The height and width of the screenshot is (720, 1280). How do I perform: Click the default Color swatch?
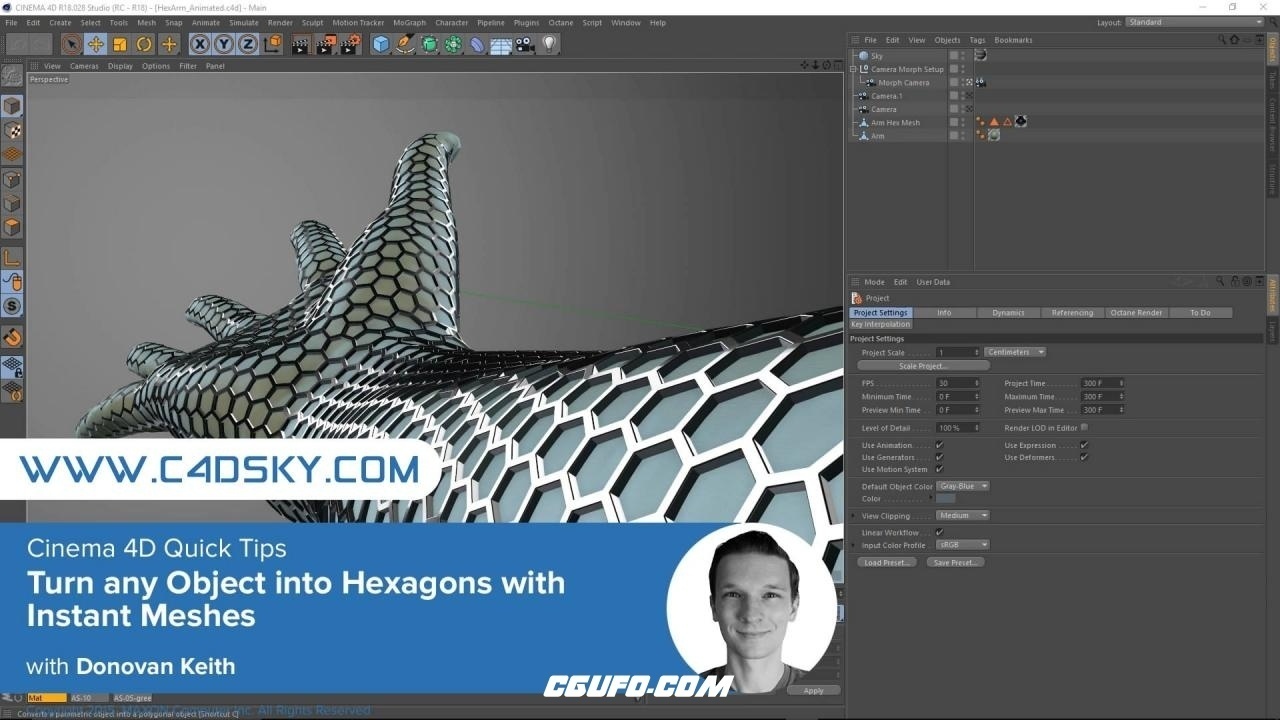pos(946,498)
